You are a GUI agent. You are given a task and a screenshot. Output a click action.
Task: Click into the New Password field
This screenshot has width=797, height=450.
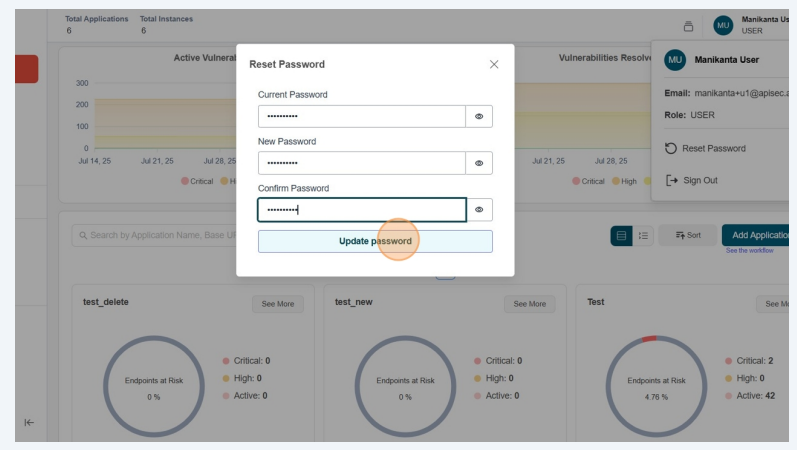[x=361, y=163]
